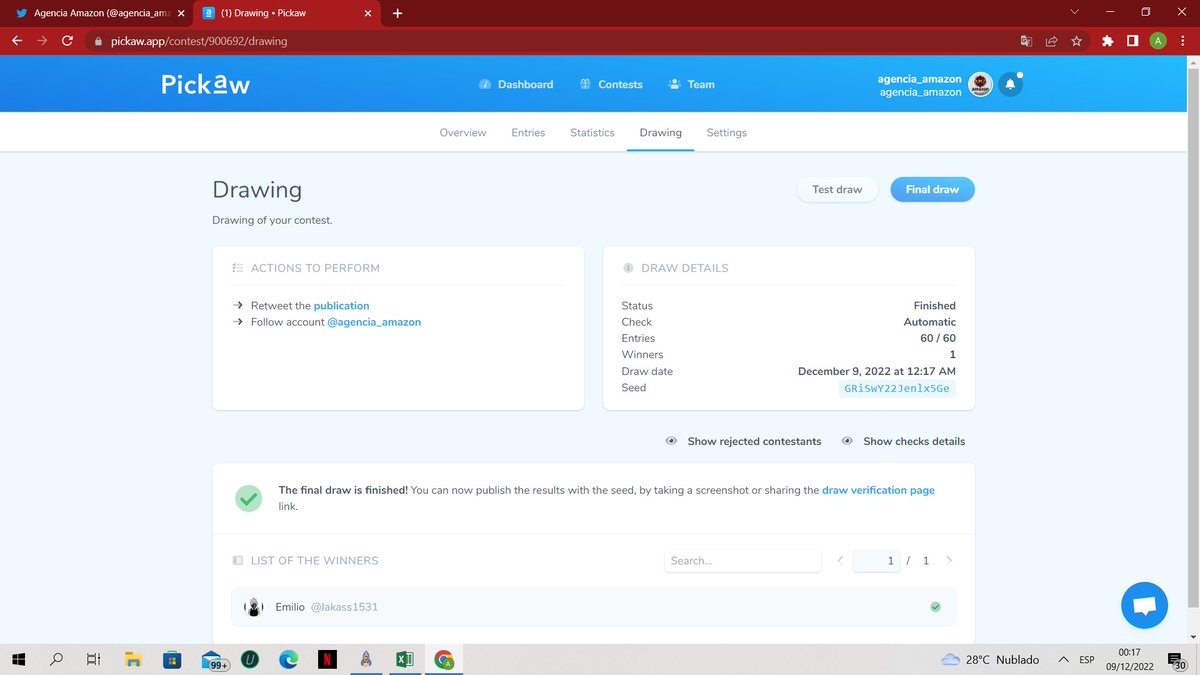
Task: Click the Pickaw logo
Action: [x=205, y=85]
